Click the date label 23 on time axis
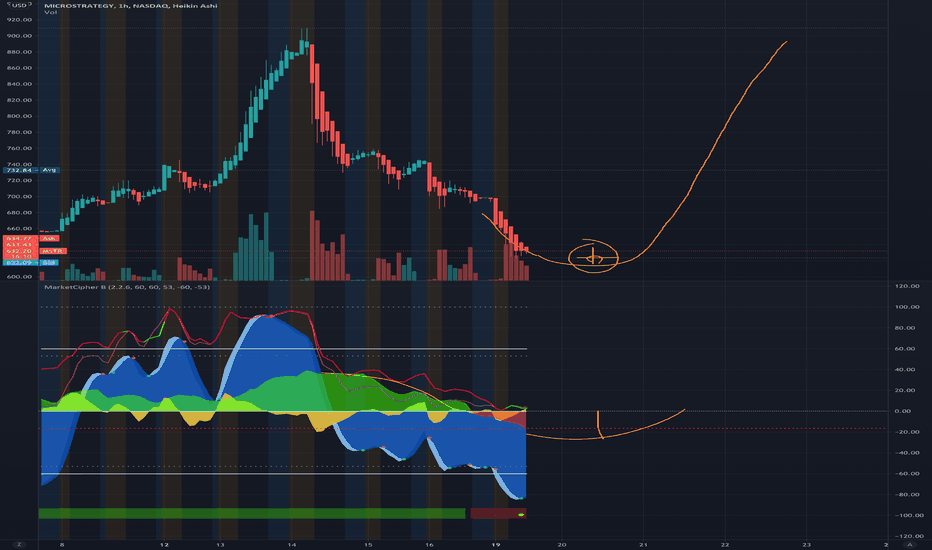The width and height of the screenshot is (932, 550). tap(807, 545)
